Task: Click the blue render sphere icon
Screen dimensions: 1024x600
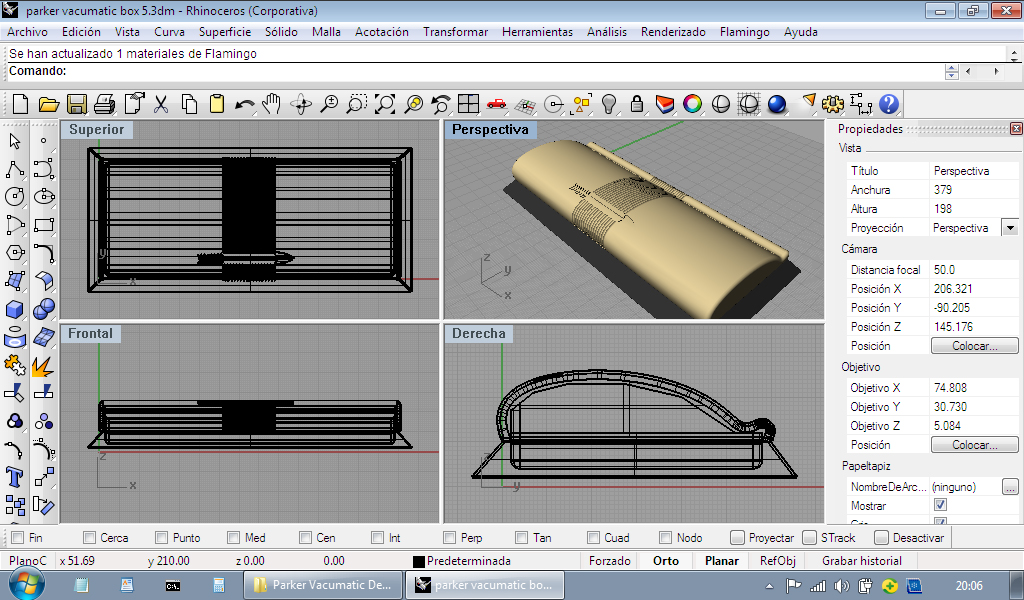Action: pos(777,104)
